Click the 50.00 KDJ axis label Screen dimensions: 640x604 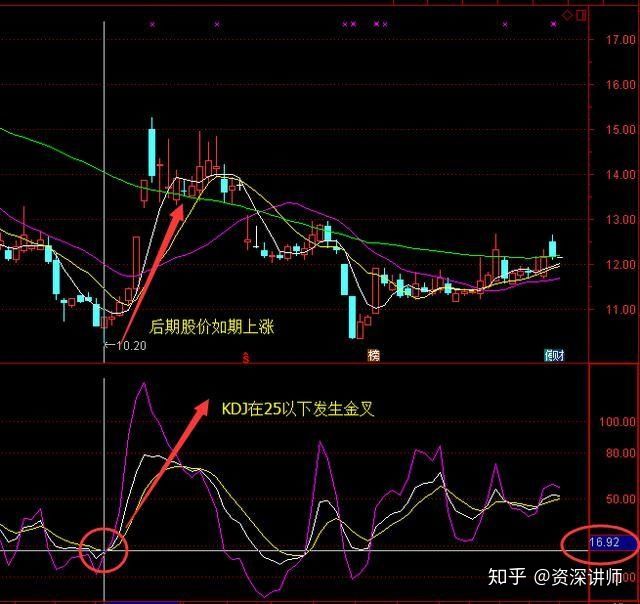621,499
